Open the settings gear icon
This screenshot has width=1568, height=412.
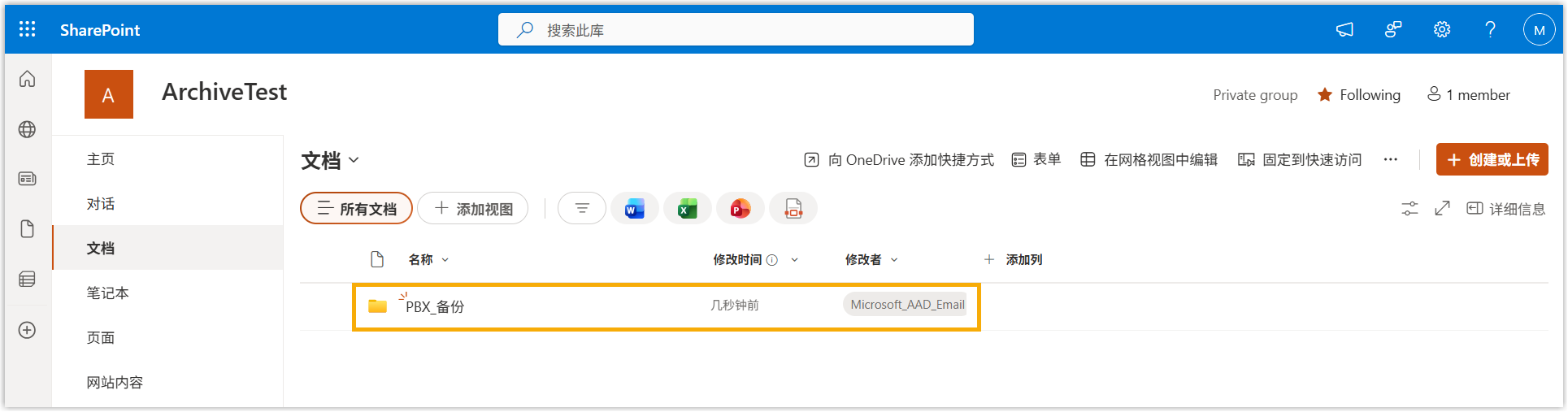[1441, 29]
